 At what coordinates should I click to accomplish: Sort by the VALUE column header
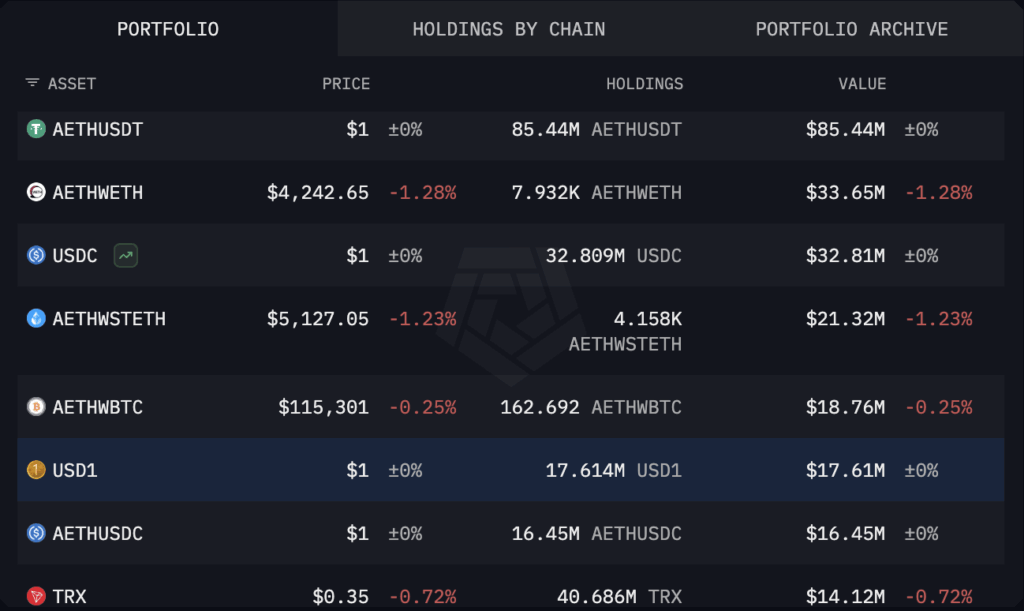pyautogui.click(x=862, y=84)
